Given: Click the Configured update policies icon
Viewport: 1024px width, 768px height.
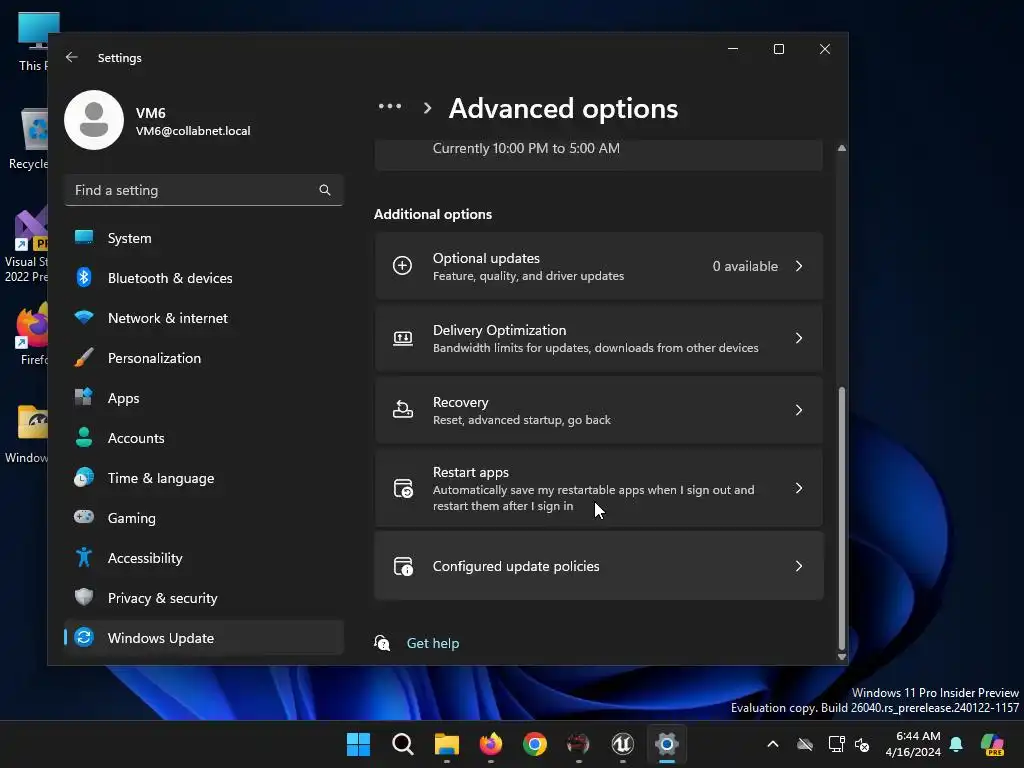Looking at the screenshot, I should point(403,566).
